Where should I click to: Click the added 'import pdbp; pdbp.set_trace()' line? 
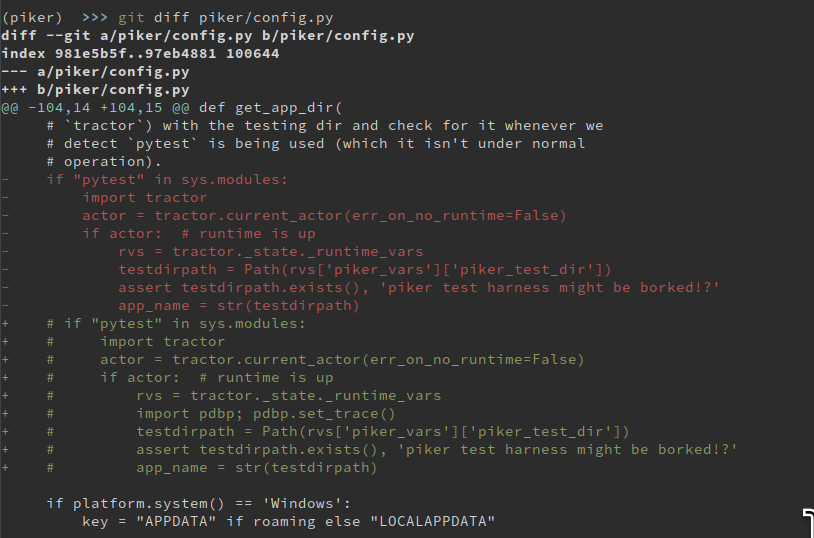click(x=266, y=414)
